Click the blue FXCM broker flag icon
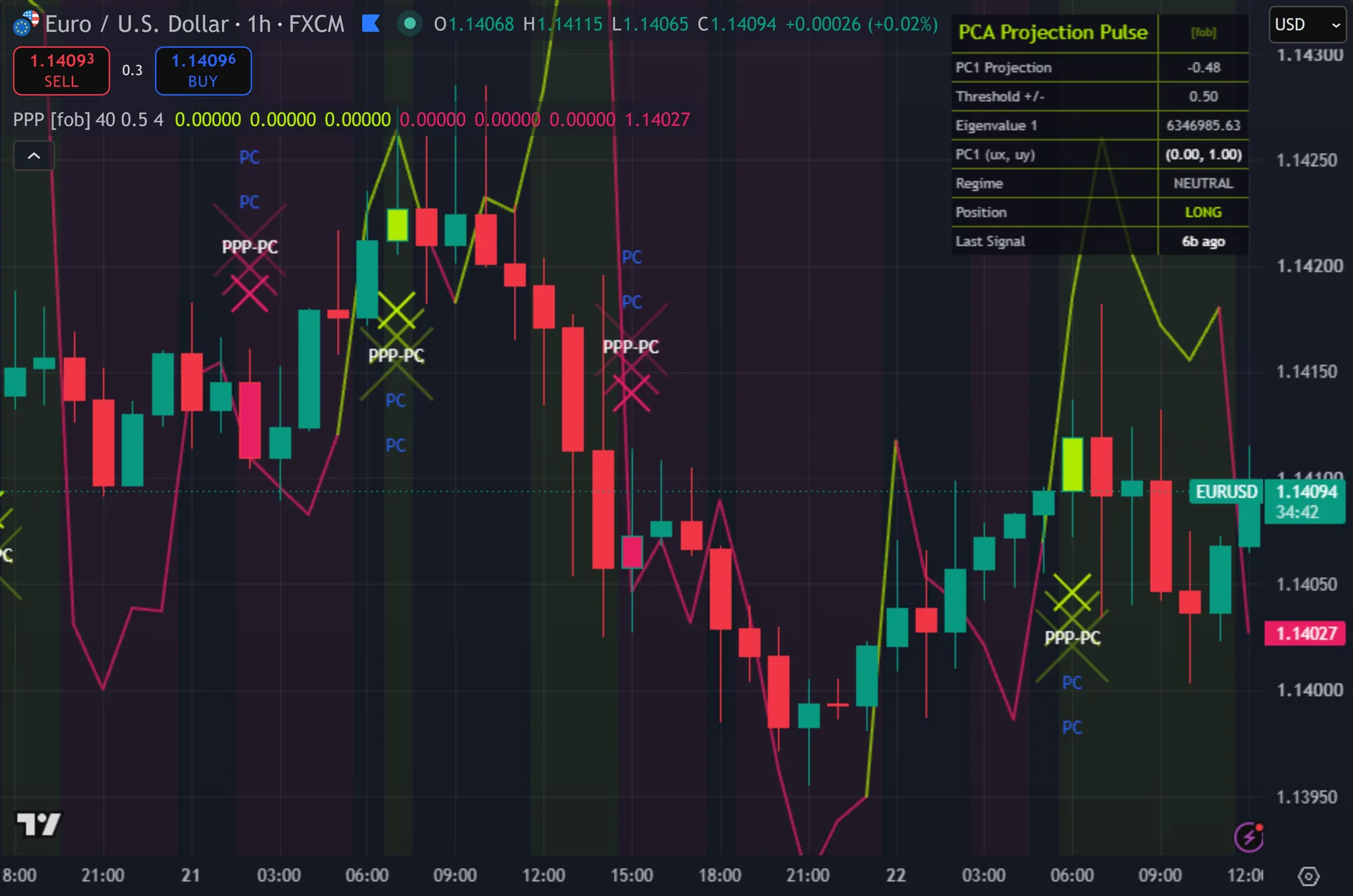Image resolution: width=1353 pixels, height=896 pixels. 371,24
